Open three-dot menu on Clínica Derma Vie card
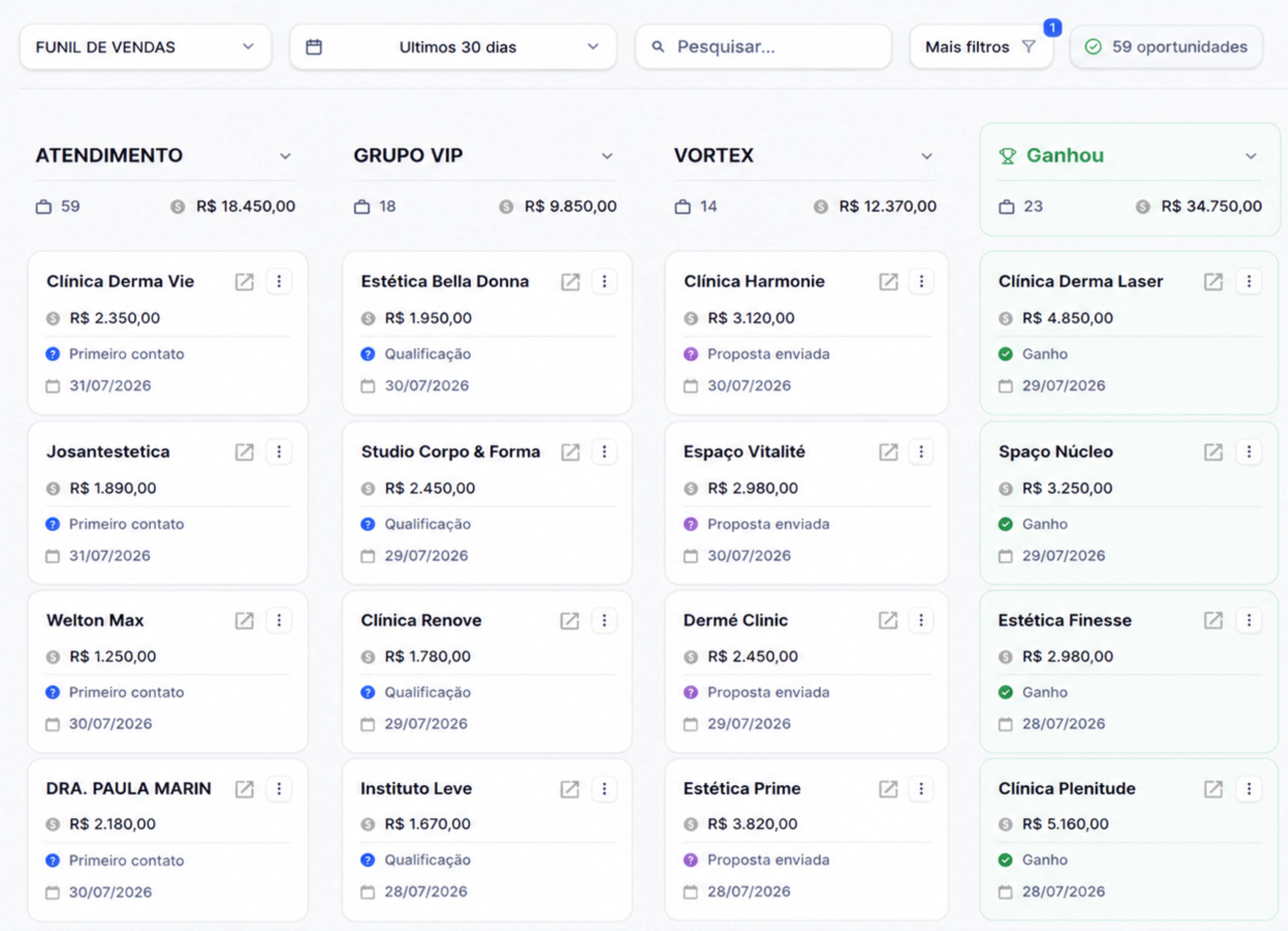1288x931 pixels. (279, 282)
